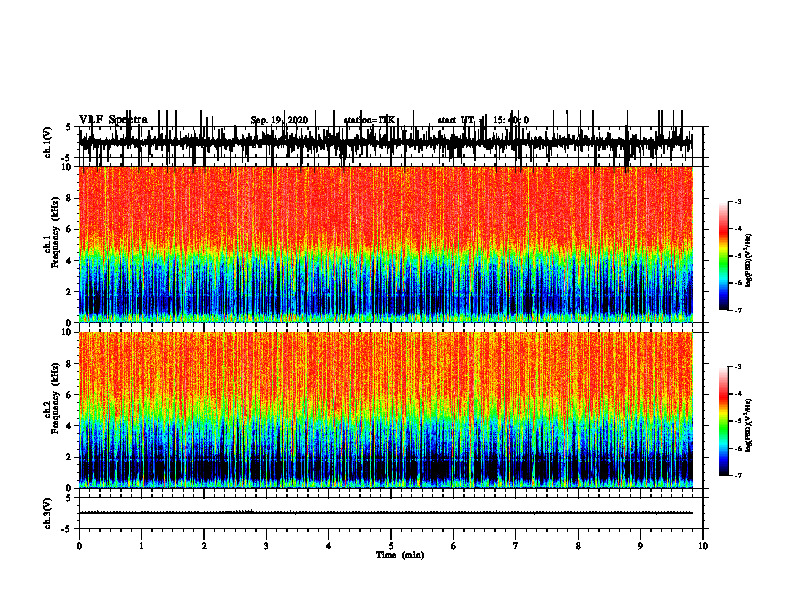792x612 pixels.
Task: Click the '8' kHz tick of ch.1 spectrogram
Action: tap(70, 198)
